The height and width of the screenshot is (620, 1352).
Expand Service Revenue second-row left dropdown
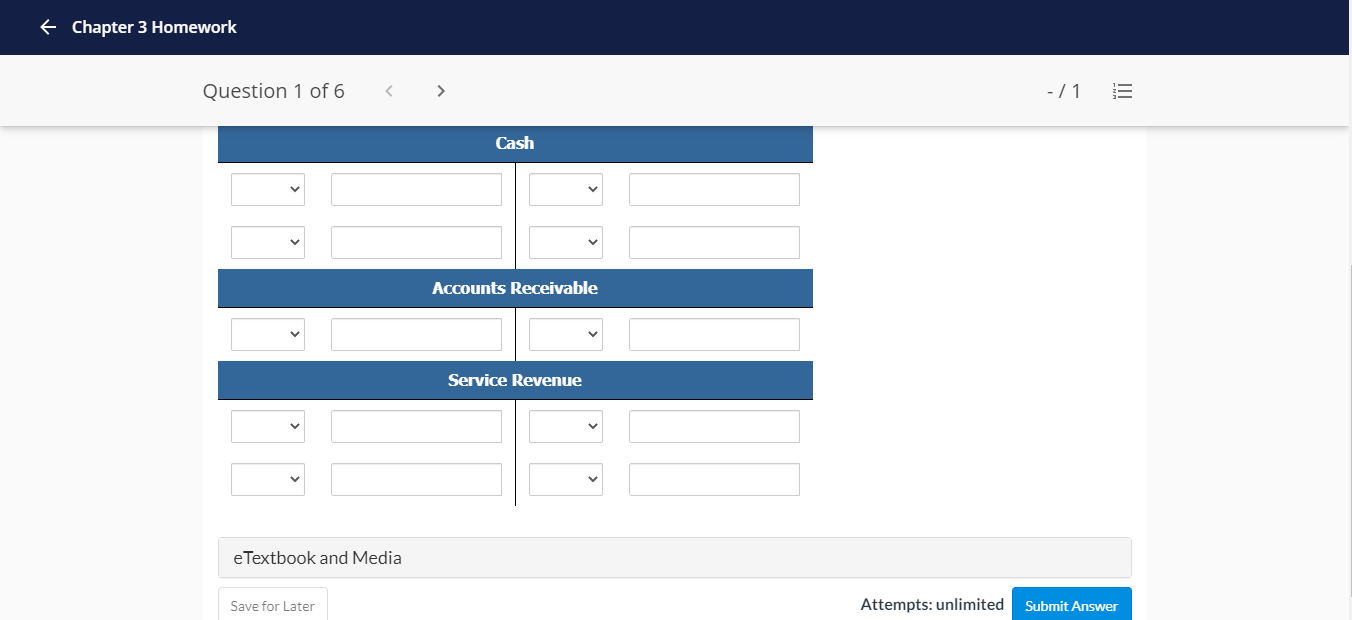268,480
